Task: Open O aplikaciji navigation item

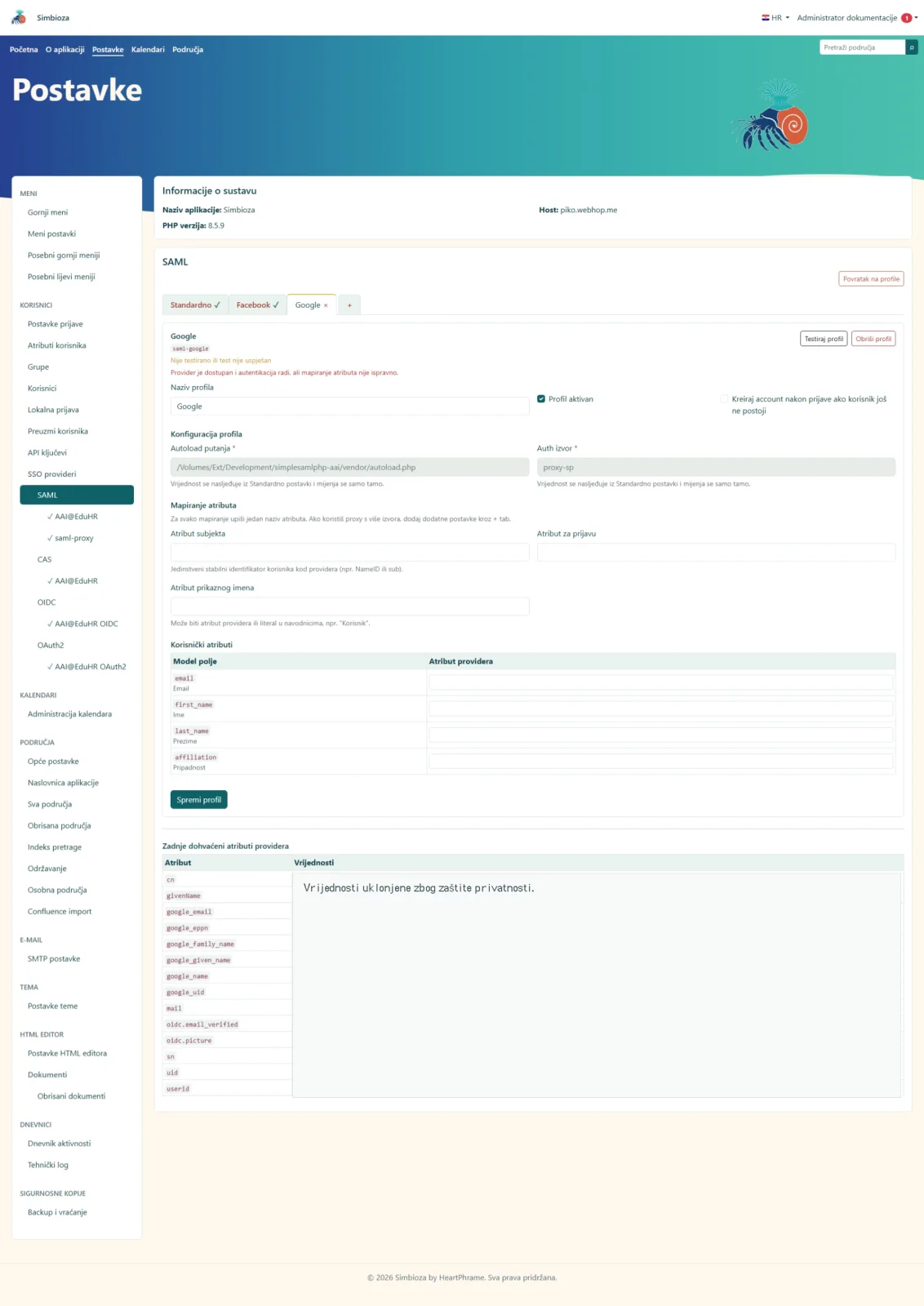Action: tap(65, 50)
